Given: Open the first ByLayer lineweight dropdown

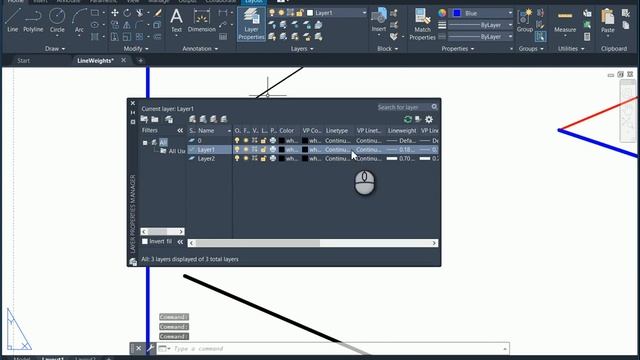Looking at the screenshot, I should [510, 25].
